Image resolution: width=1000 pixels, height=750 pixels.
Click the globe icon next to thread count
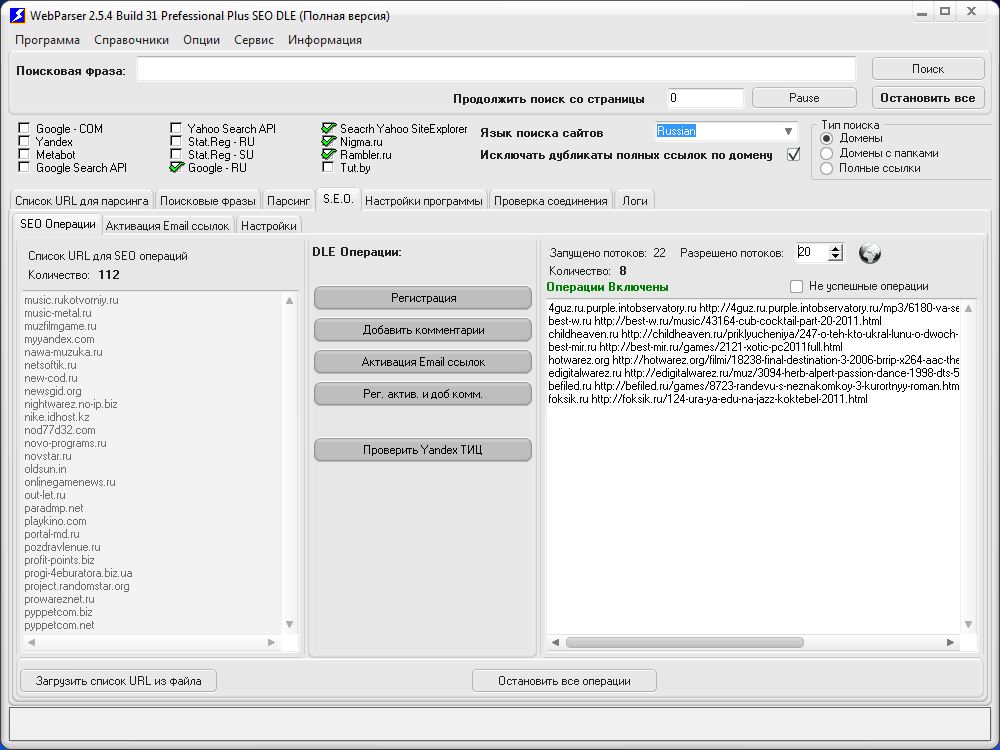[x=869, y=253]
